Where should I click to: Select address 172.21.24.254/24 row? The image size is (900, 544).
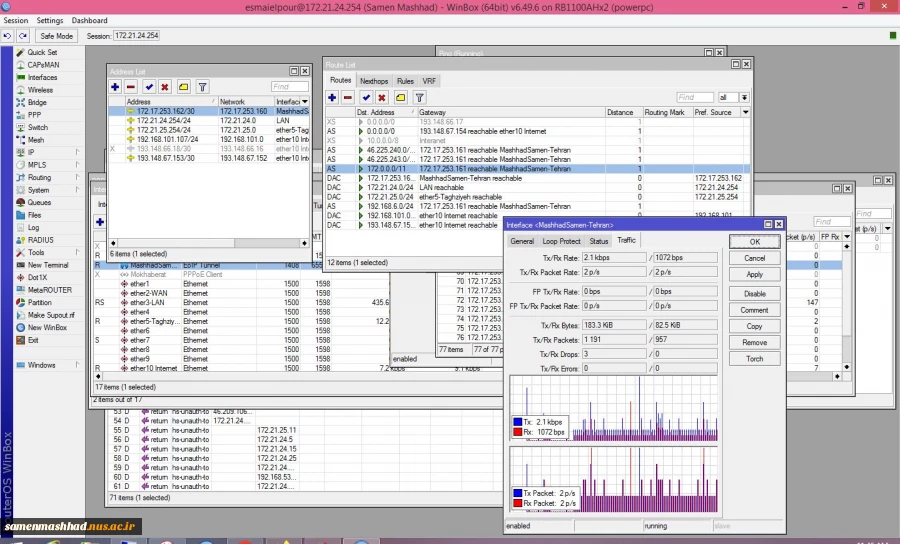pyautogui.click(x=209, y=121)
